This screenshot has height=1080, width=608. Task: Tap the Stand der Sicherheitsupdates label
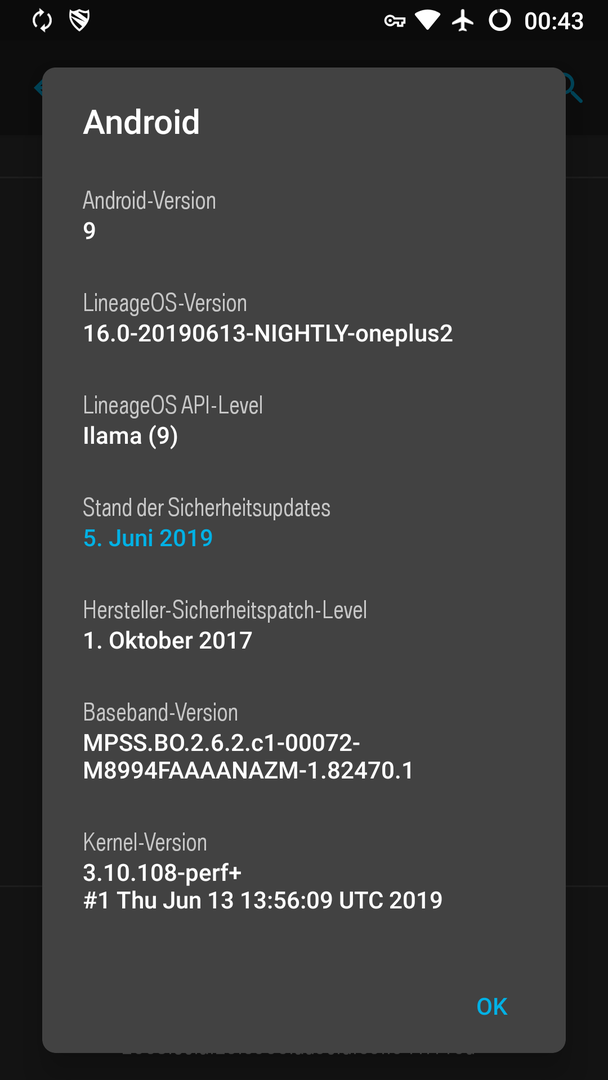[x=207, y=508]
